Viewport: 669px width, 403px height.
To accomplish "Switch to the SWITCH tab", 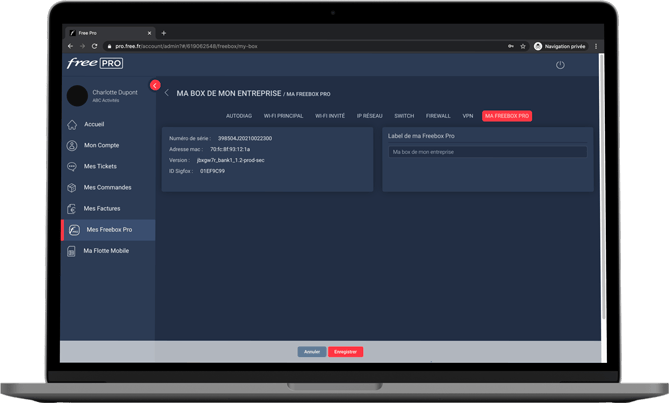I will tap(404, 116).
